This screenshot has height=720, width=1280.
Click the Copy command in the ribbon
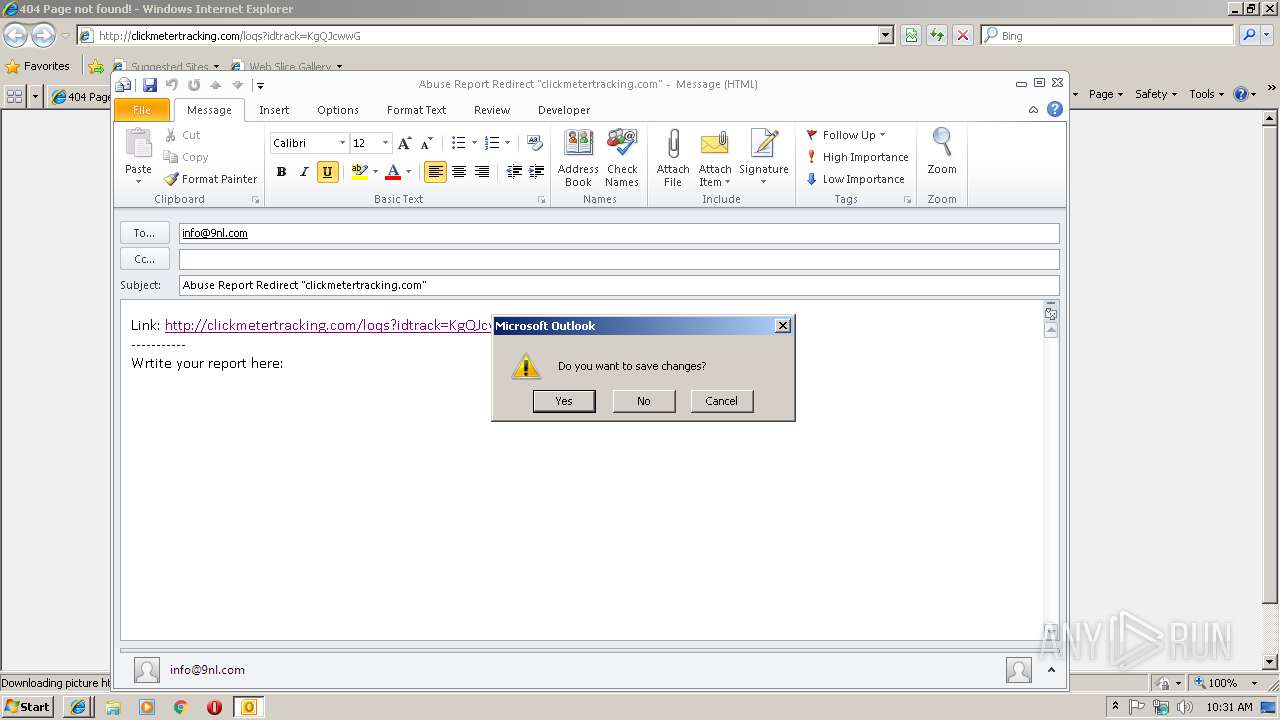coord(186,157)
